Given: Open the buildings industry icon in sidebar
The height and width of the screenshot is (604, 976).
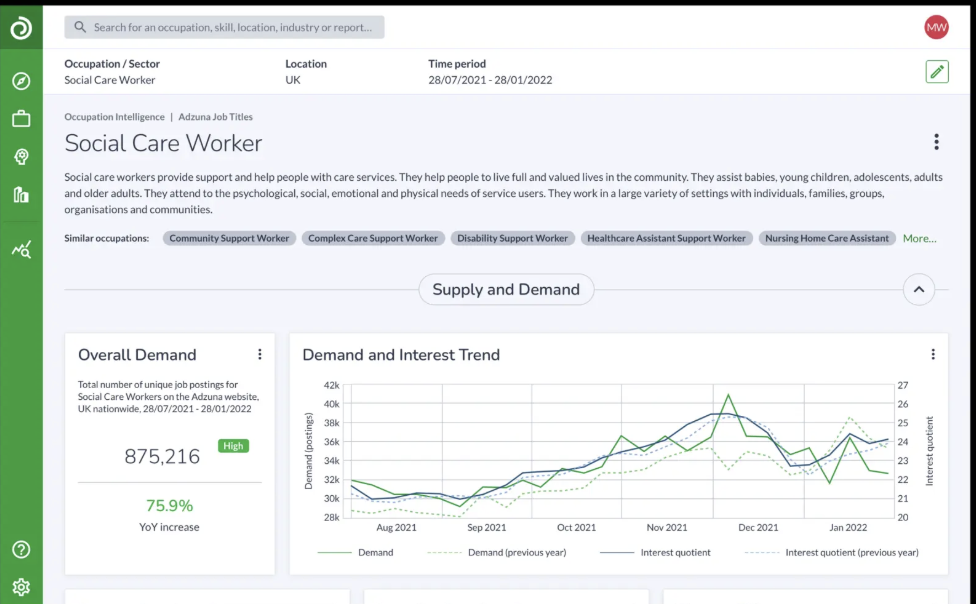Looking at the screenshot, I should pyautogui.click(x=21, y=195).
